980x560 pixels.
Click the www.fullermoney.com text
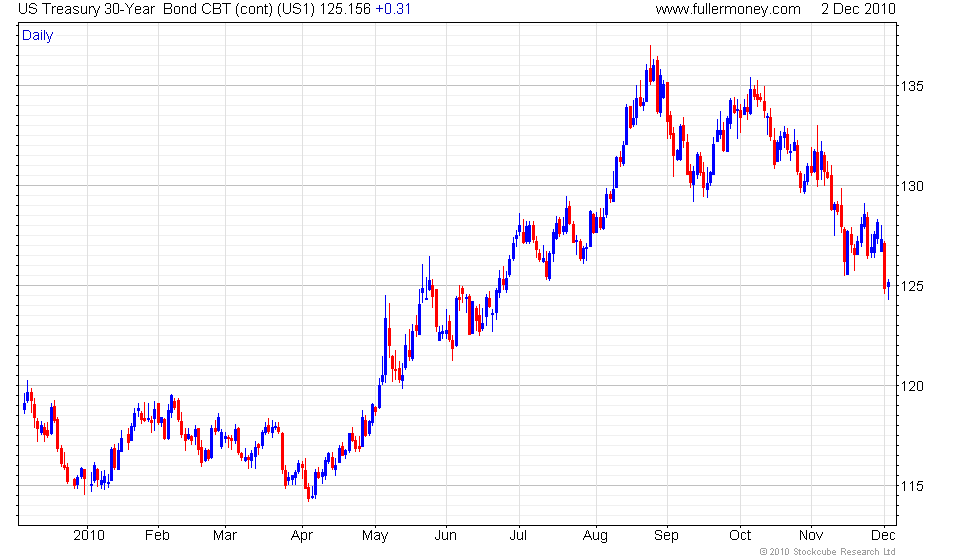click(728, 9)
